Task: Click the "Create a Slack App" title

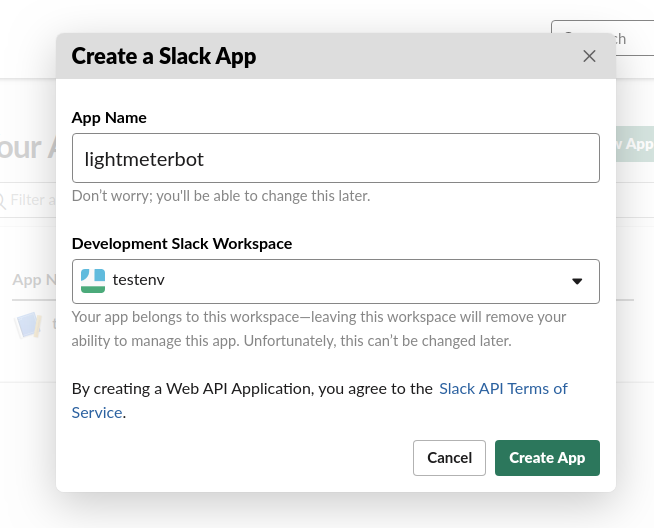Action: (164, 56)
